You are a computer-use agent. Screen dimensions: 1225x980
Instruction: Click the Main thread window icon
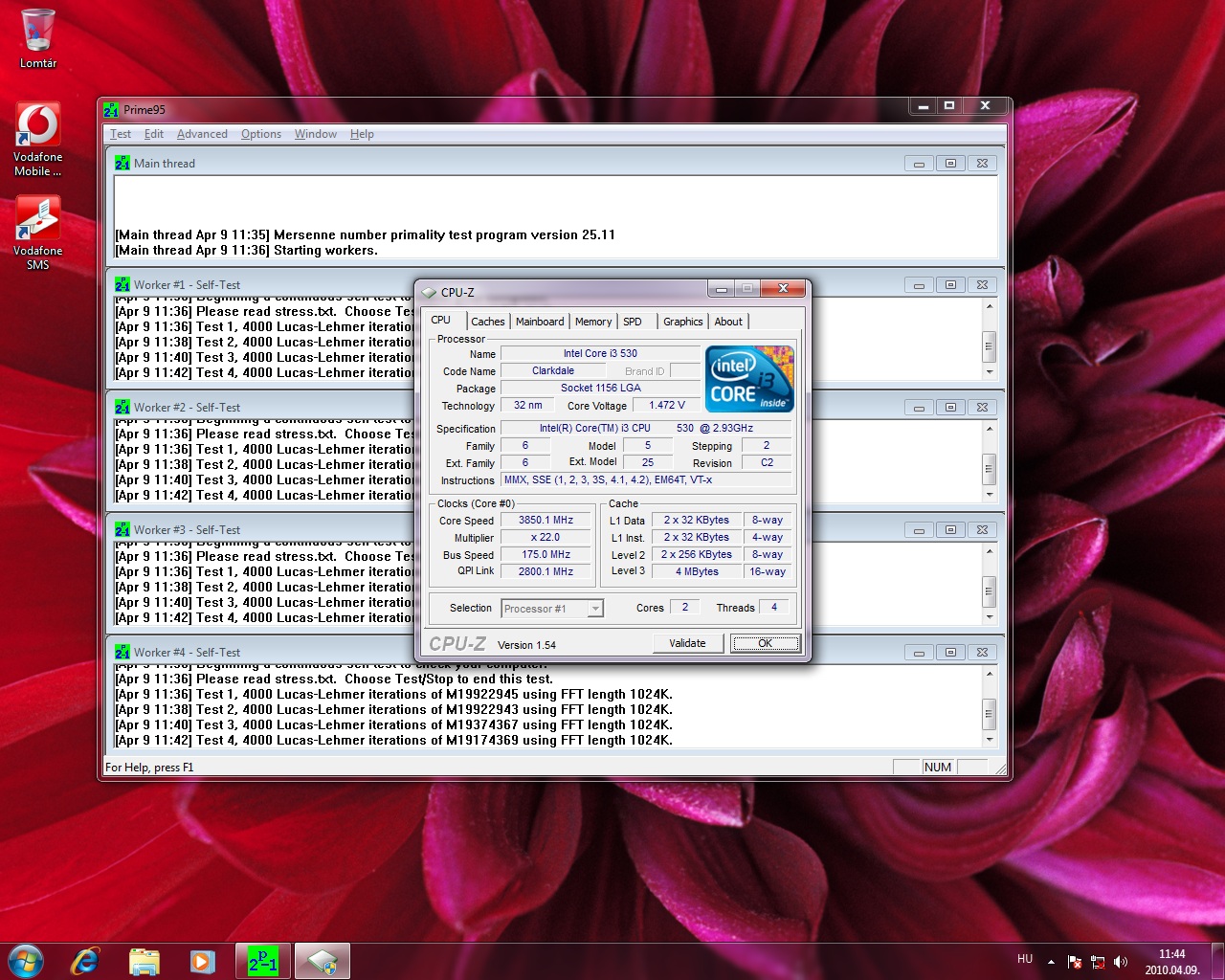pos(122,163)
